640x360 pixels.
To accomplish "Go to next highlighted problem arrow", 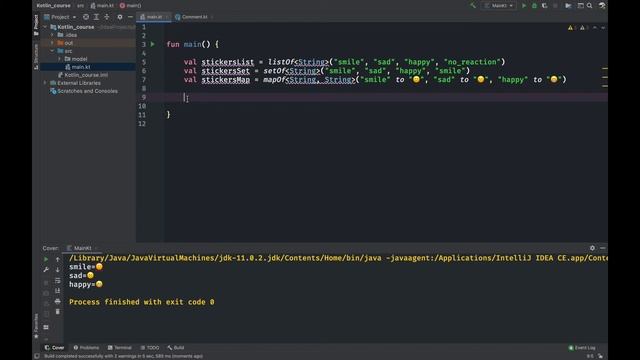I will point(603,28).
